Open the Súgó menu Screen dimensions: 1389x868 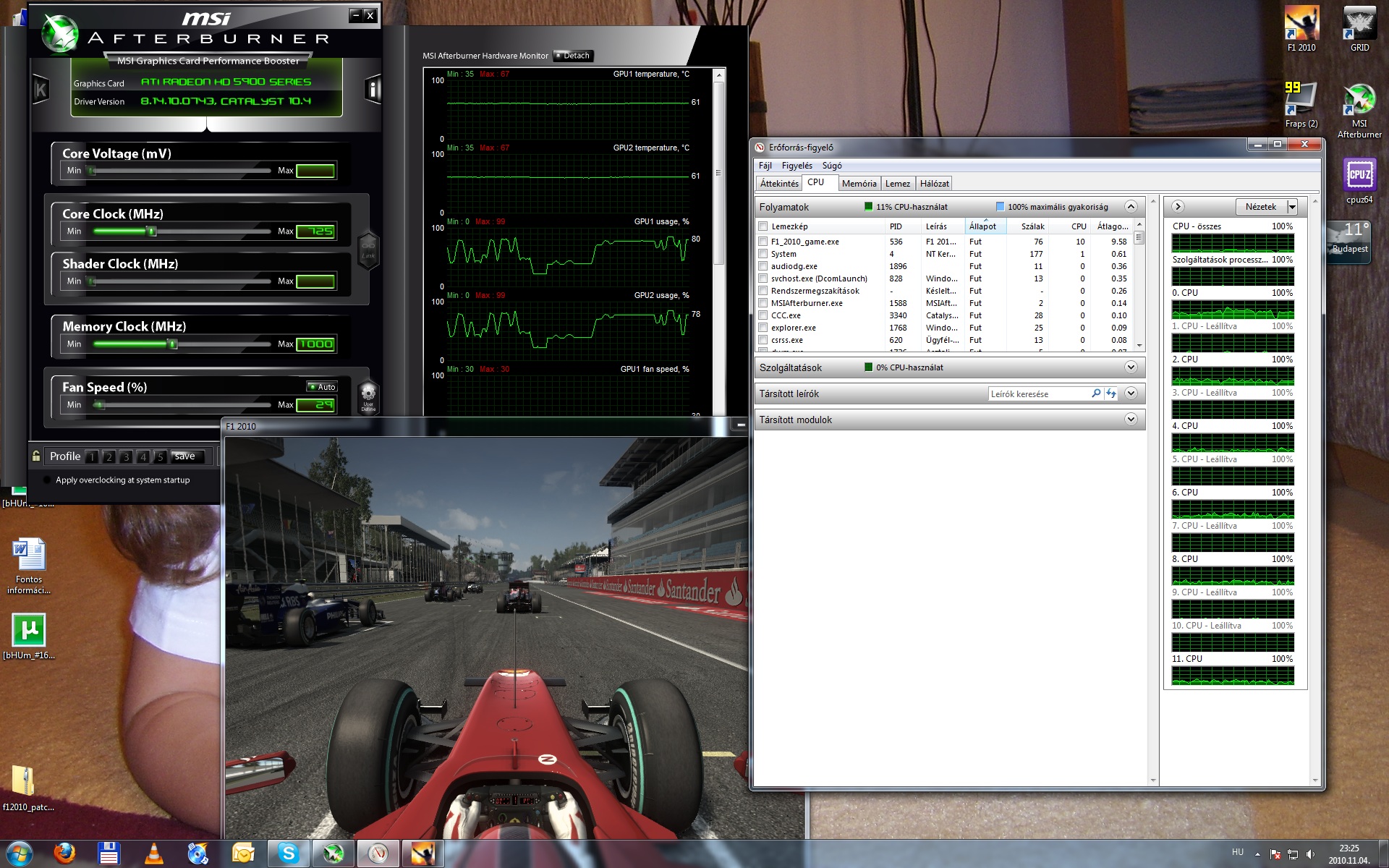point(832,166)
